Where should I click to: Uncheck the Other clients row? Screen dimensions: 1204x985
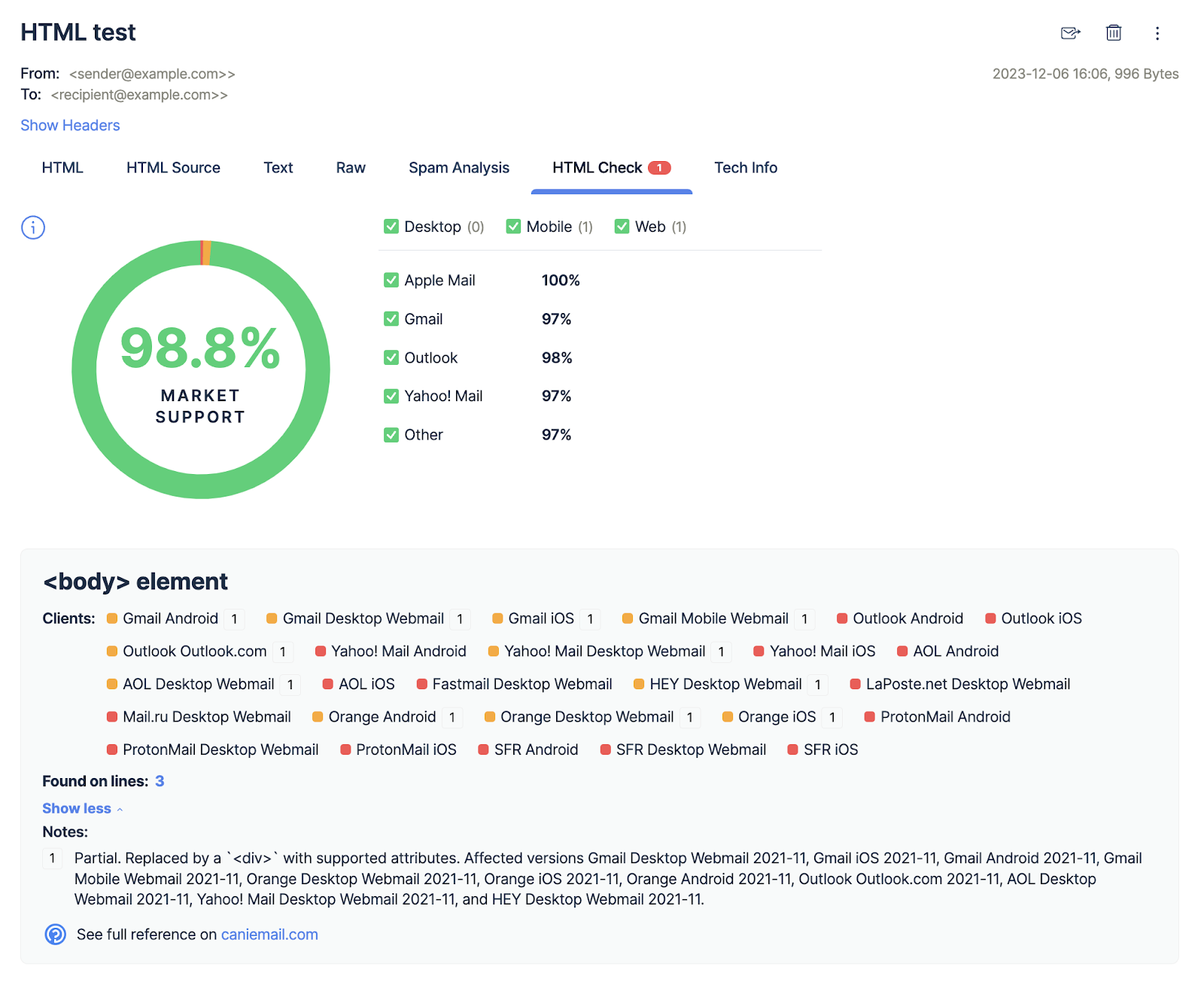[x=391, y=434]
